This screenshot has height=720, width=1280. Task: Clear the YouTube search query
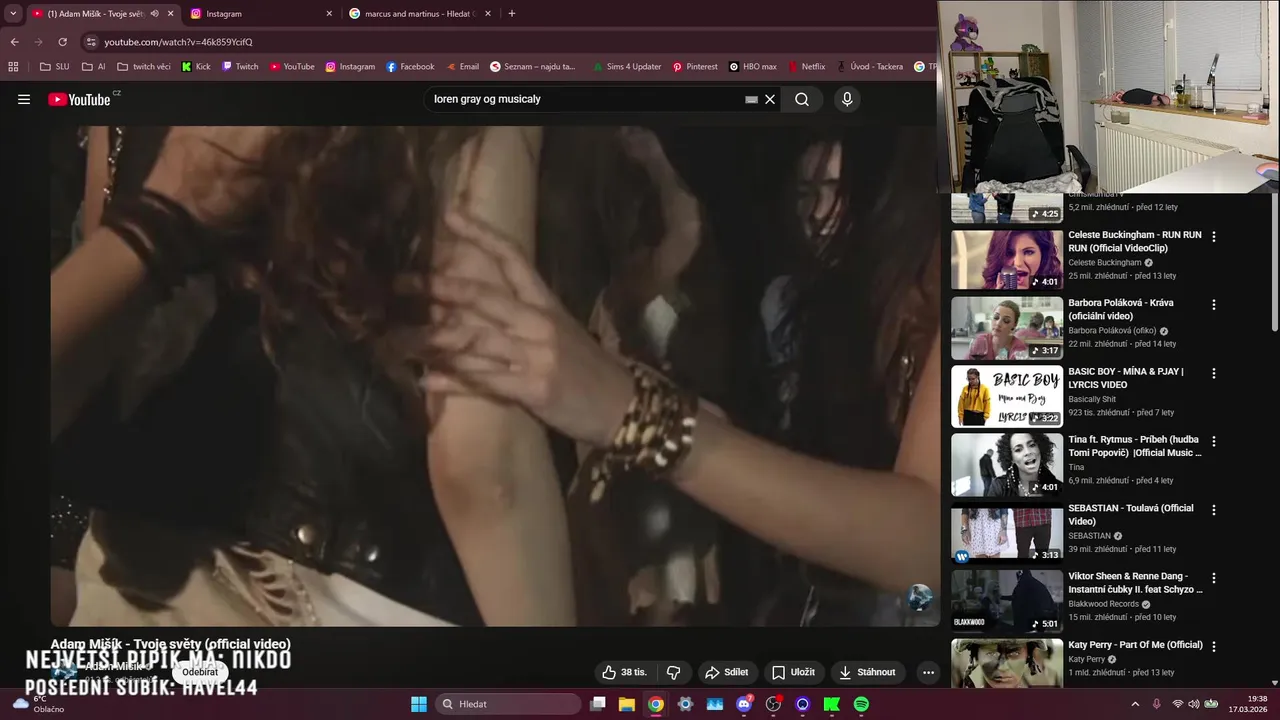coord(770,99)
